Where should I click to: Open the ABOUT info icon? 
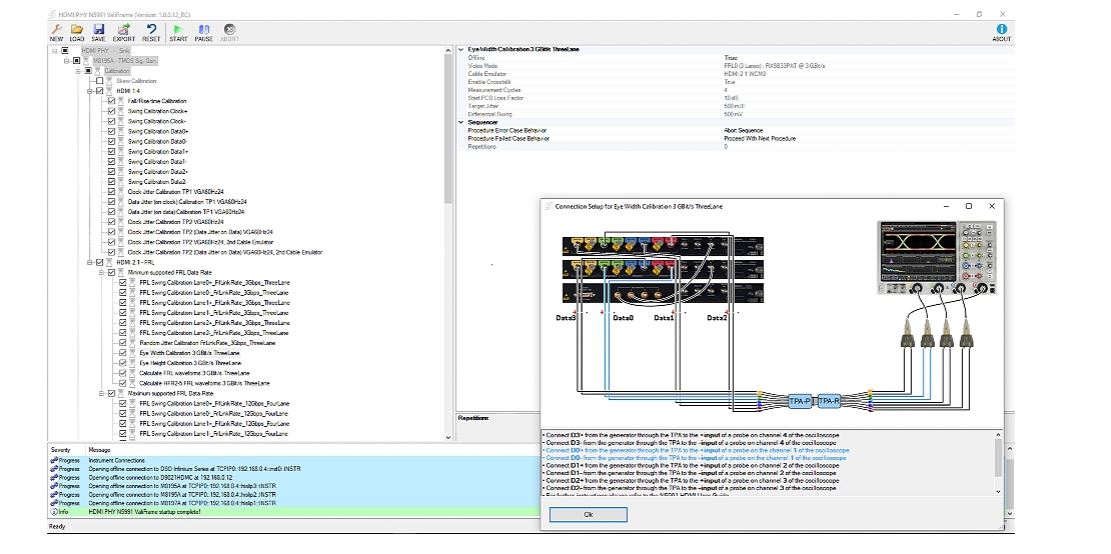pos(1001,29)
